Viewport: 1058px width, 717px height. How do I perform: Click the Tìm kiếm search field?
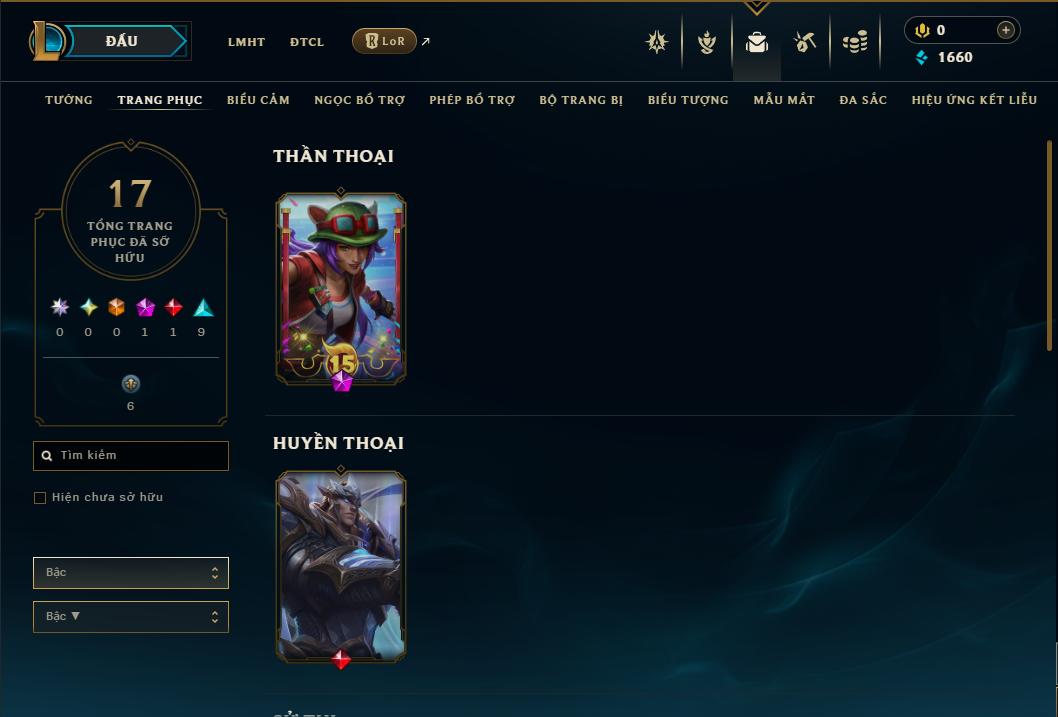[x=131, y=456]
